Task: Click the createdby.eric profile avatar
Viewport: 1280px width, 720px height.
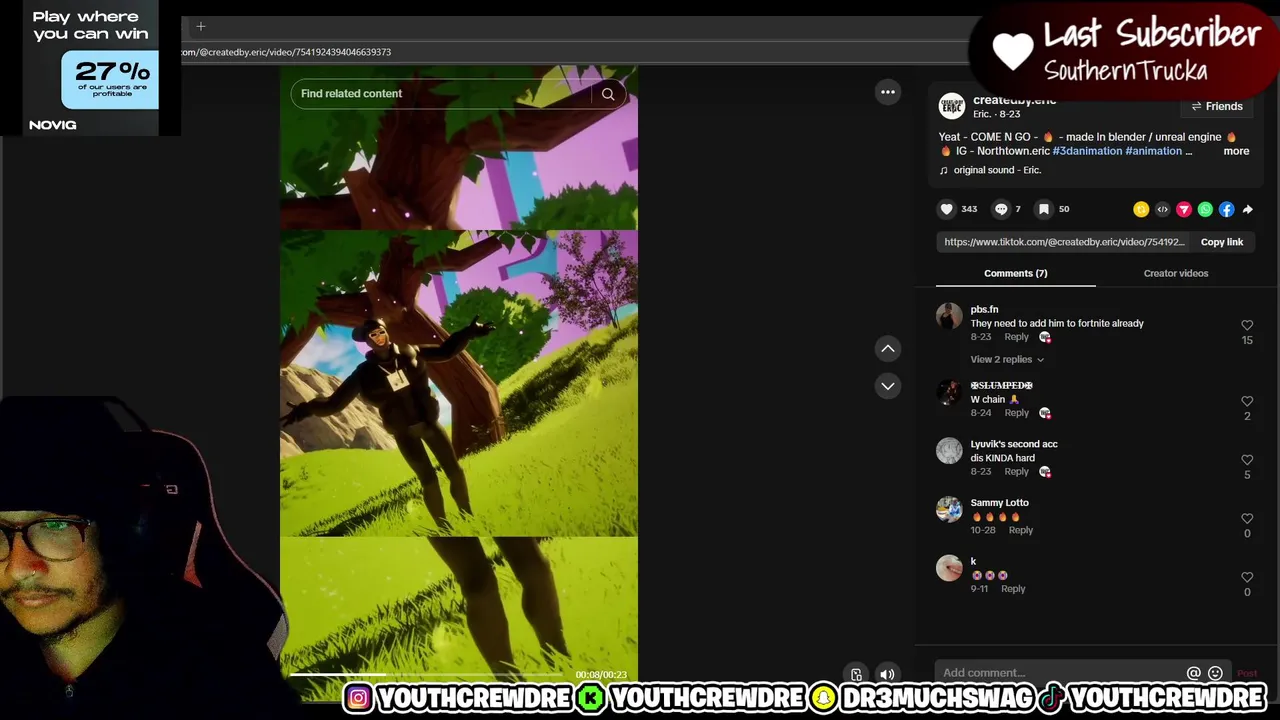Action: [952, 105]
